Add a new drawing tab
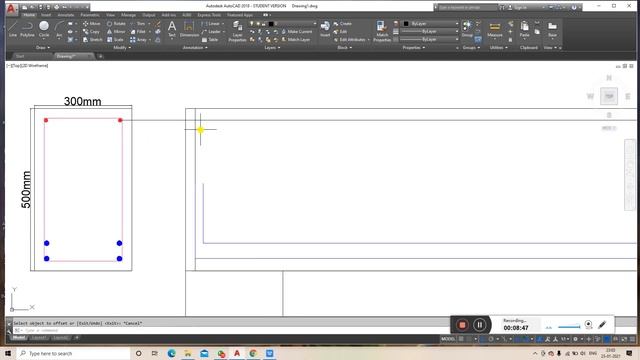This screenshot has height=360, width=640. [x=100, y=56]
